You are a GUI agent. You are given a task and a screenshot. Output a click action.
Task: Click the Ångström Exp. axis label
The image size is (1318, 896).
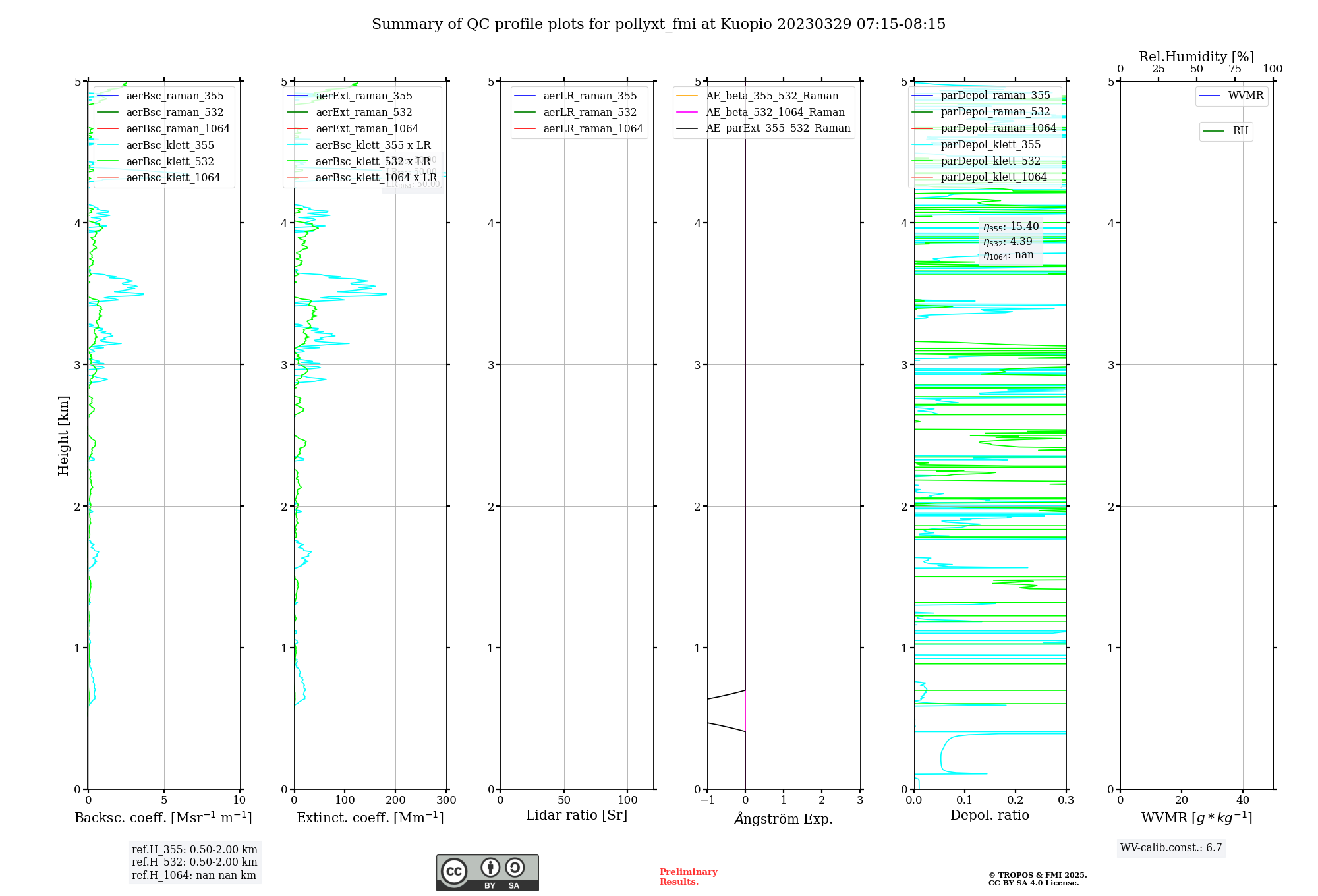tap(784, 818)
